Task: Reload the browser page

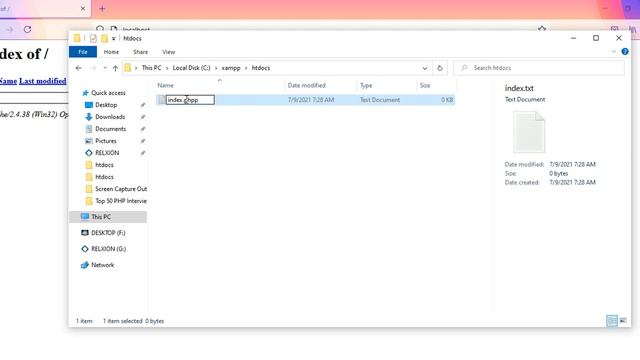Action: [27, 29]
